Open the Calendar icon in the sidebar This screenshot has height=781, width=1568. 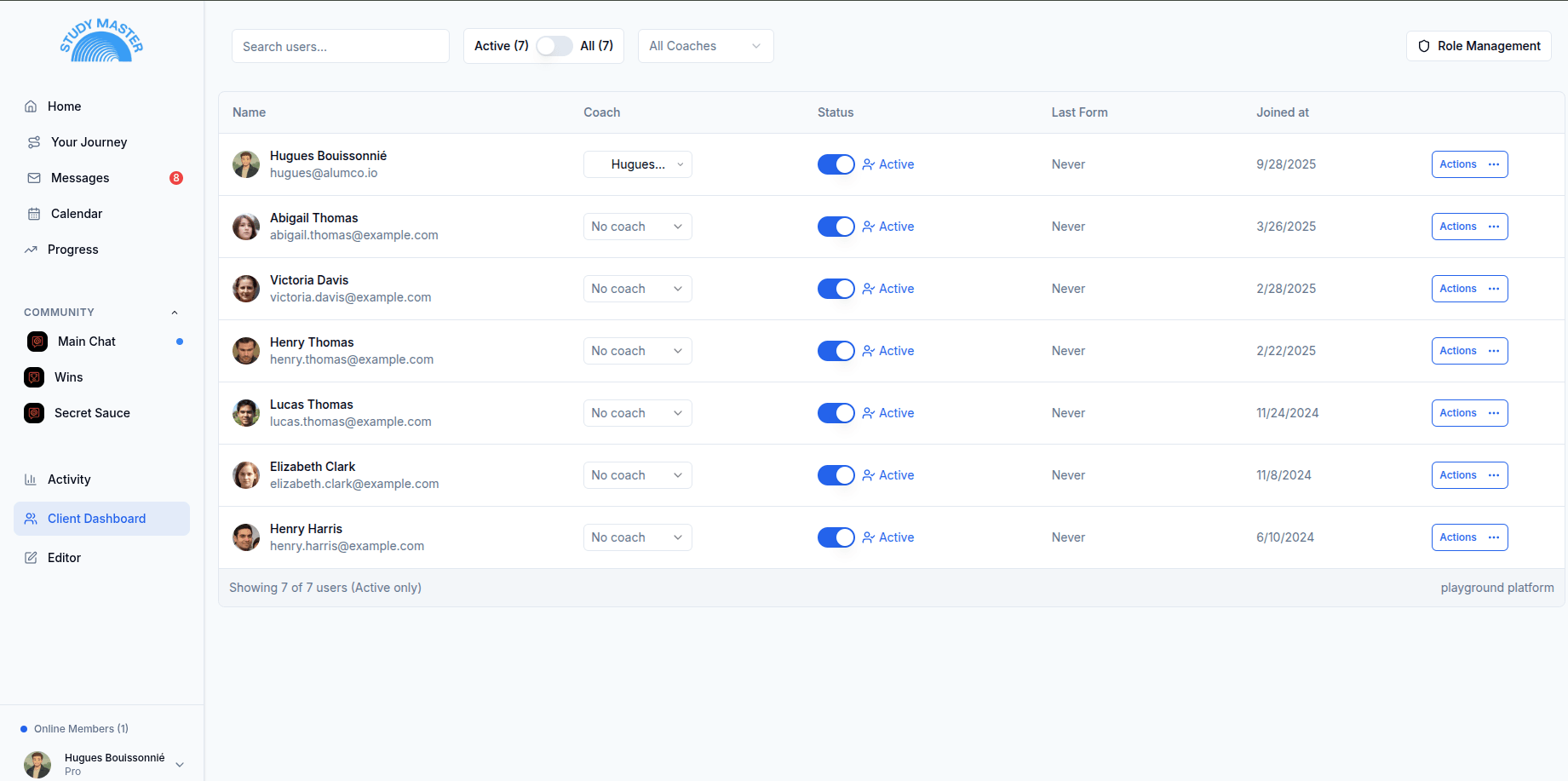pyautogui.click(x=32, y=213)
